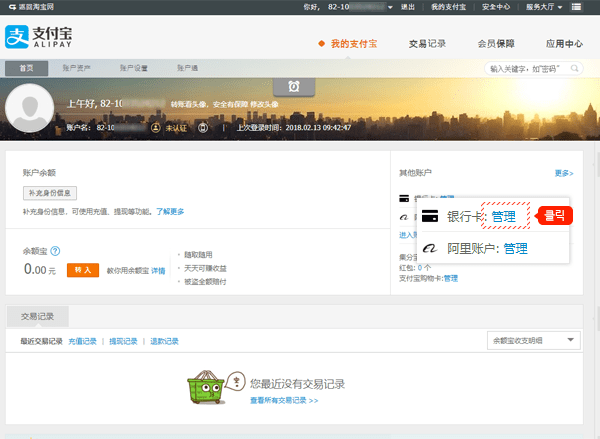Open 退款记录 link
The image size is (600, 439).
tap(164, 341)
